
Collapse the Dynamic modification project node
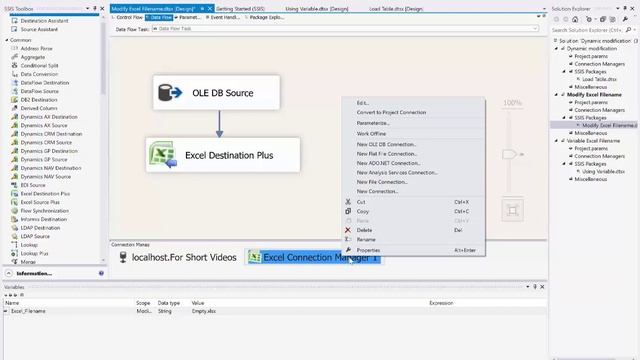(x=557, y=49)
